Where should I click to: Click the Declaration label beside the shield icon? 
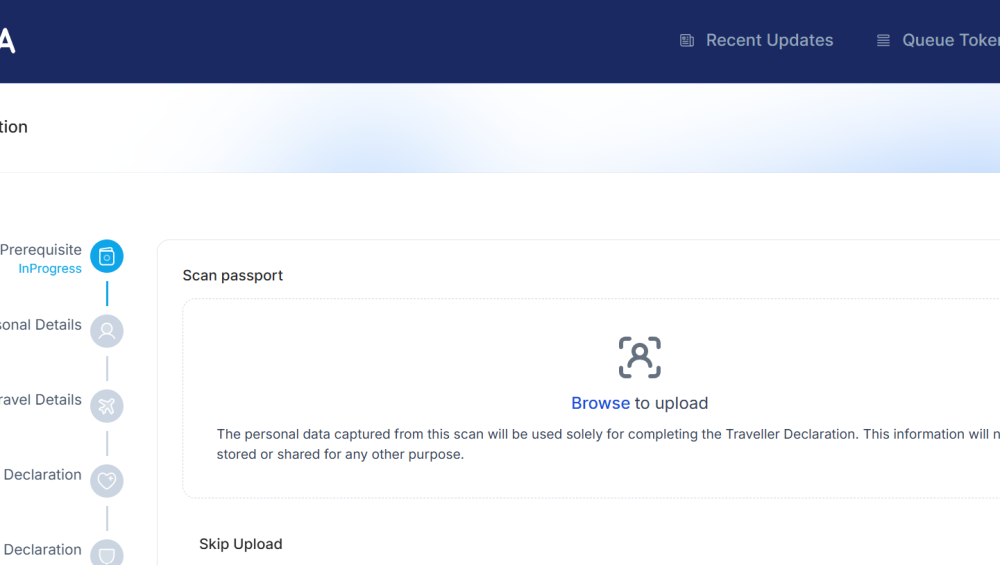coord(42,550)
